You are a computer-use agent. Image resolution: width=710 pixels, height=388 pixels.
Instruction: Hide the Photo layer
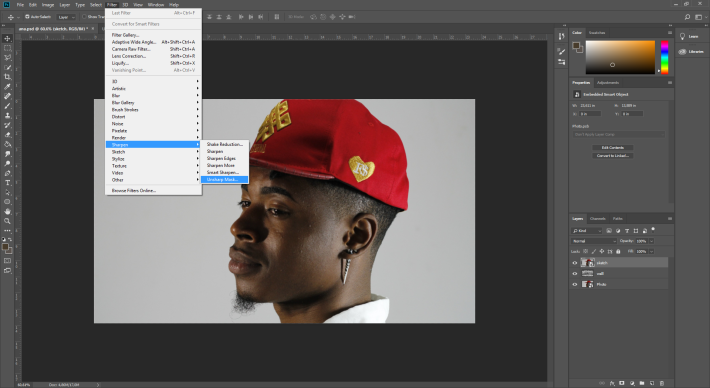click(575, 284)
